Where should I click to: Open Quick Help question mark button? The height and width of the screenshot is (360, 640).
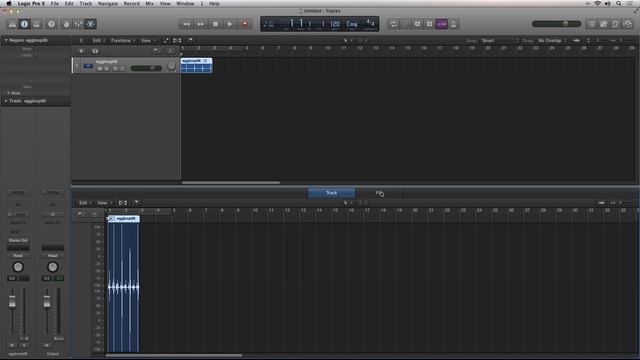coord(51,24)
